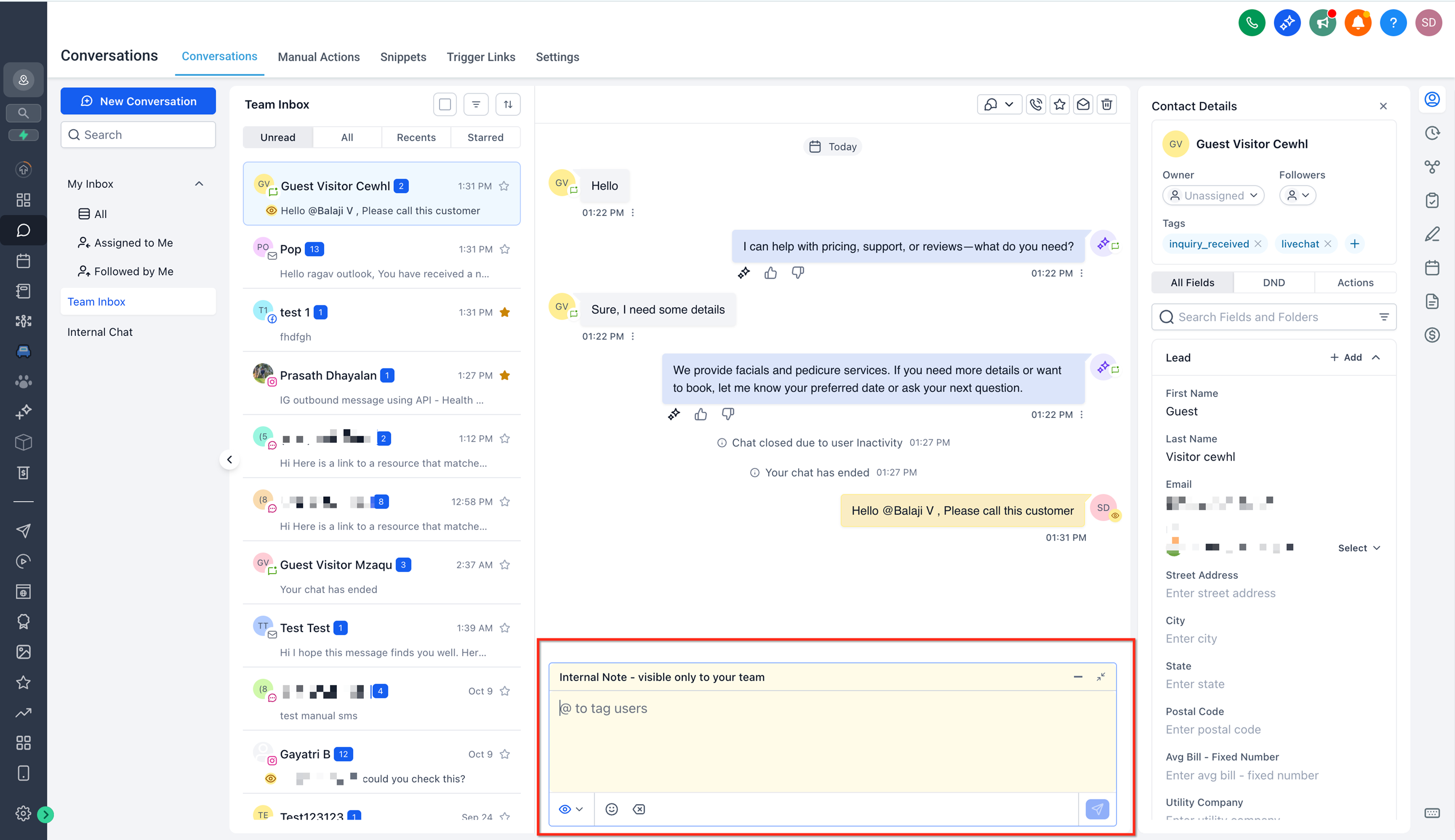The image size is (1455, 840).
Task: Click the mark-as-read envelope icon
Action: 1083,104
